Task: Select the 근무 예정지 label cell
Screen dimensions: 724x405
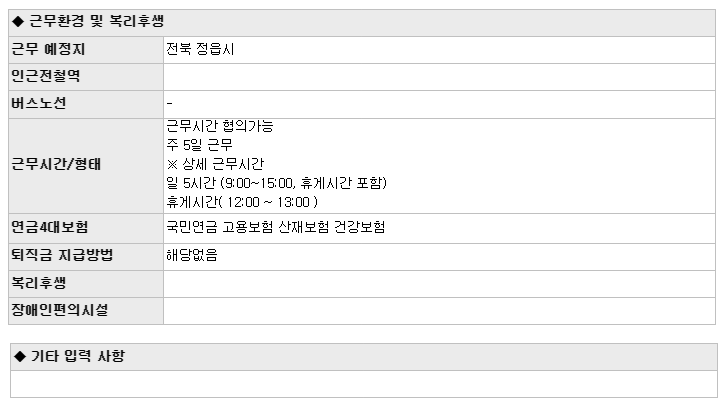Action: (86, 50)
